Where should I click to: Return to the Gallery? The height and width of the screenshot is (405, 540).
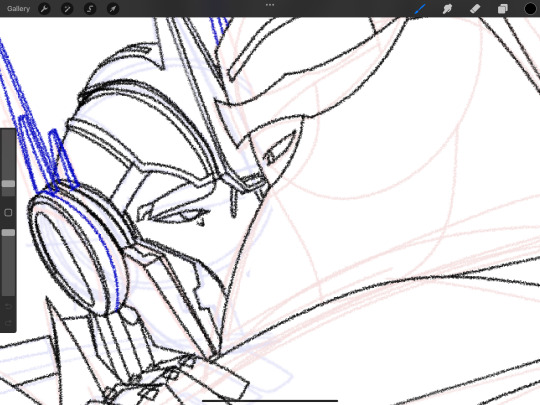point(18,9)
